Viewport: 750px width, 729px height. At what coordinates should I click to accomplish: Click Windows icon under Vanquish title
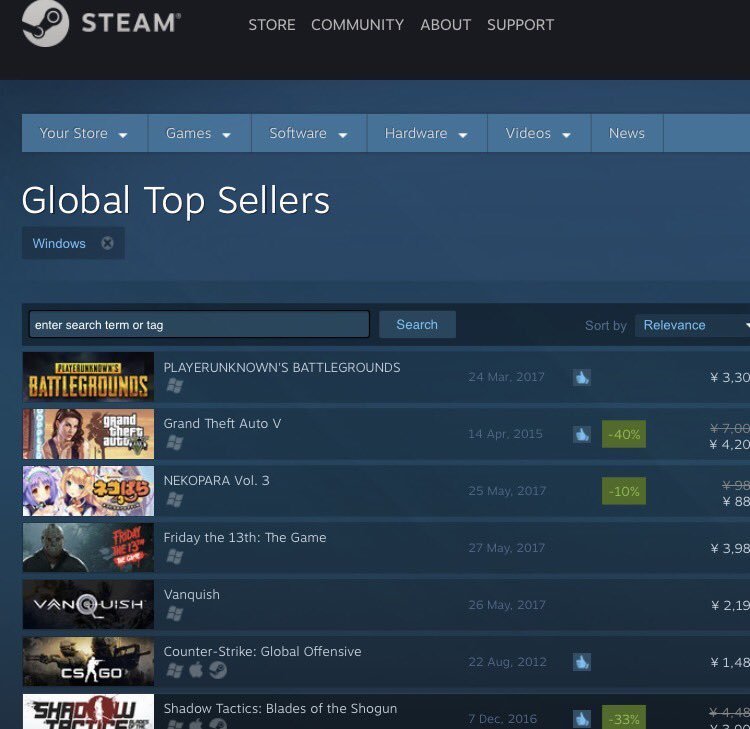pos(175,613)
